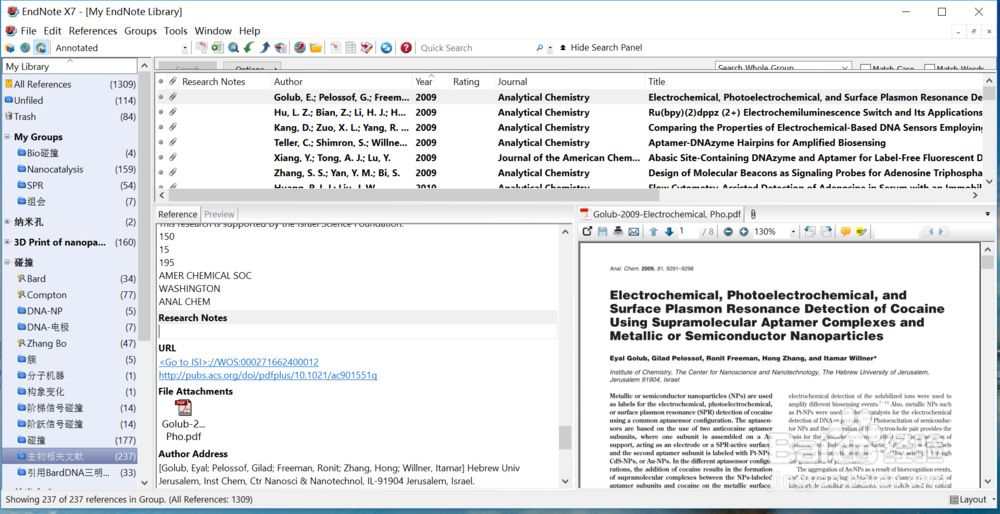
Task: Go to previous PDF page arrow
Action: coord(654,232)
